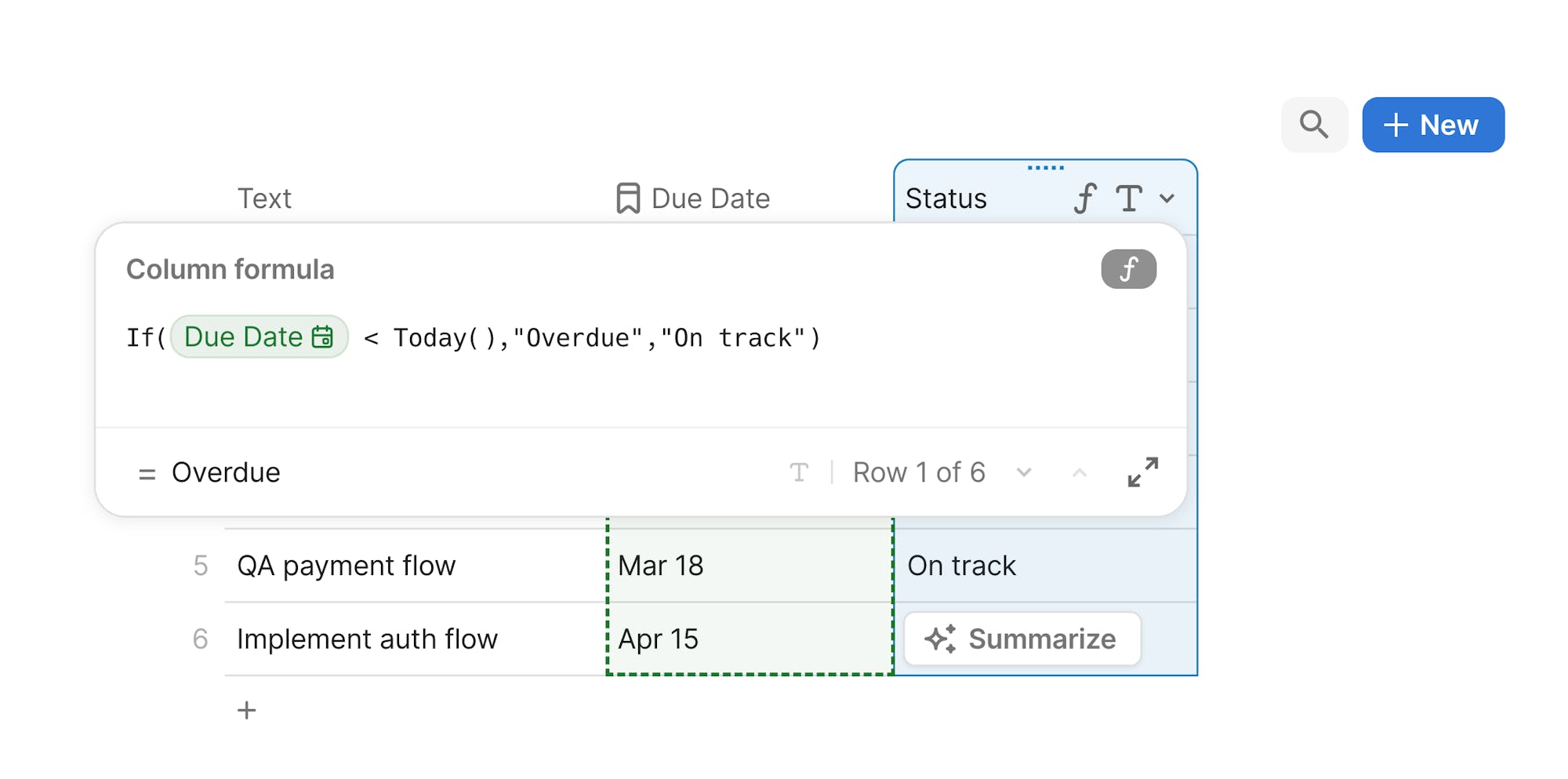Go to previous row preview with up chevron
Screen dimensions: 1568x779
1080,472
